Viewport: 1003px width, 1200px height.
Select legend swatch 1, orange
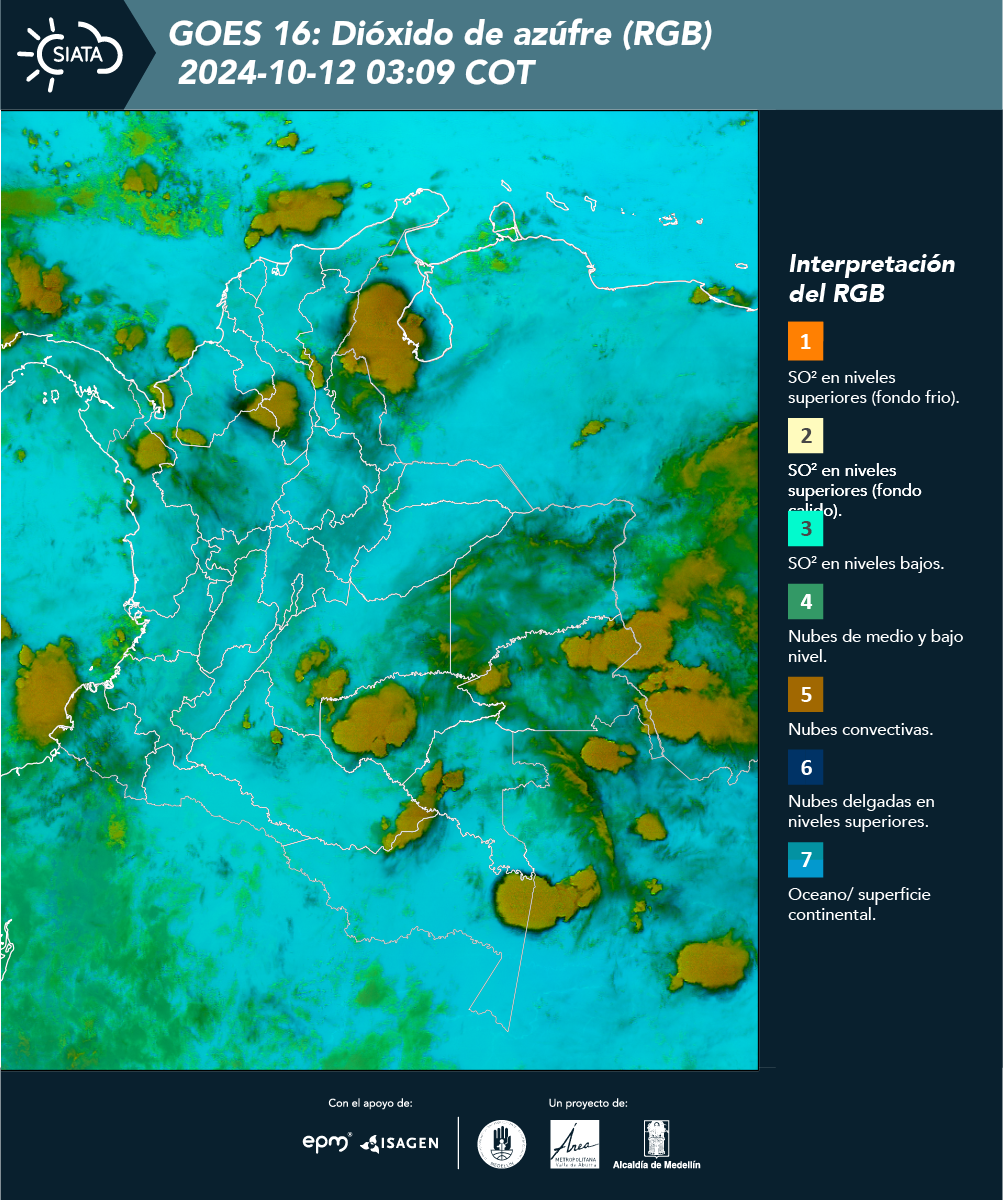tap(805, 341)
